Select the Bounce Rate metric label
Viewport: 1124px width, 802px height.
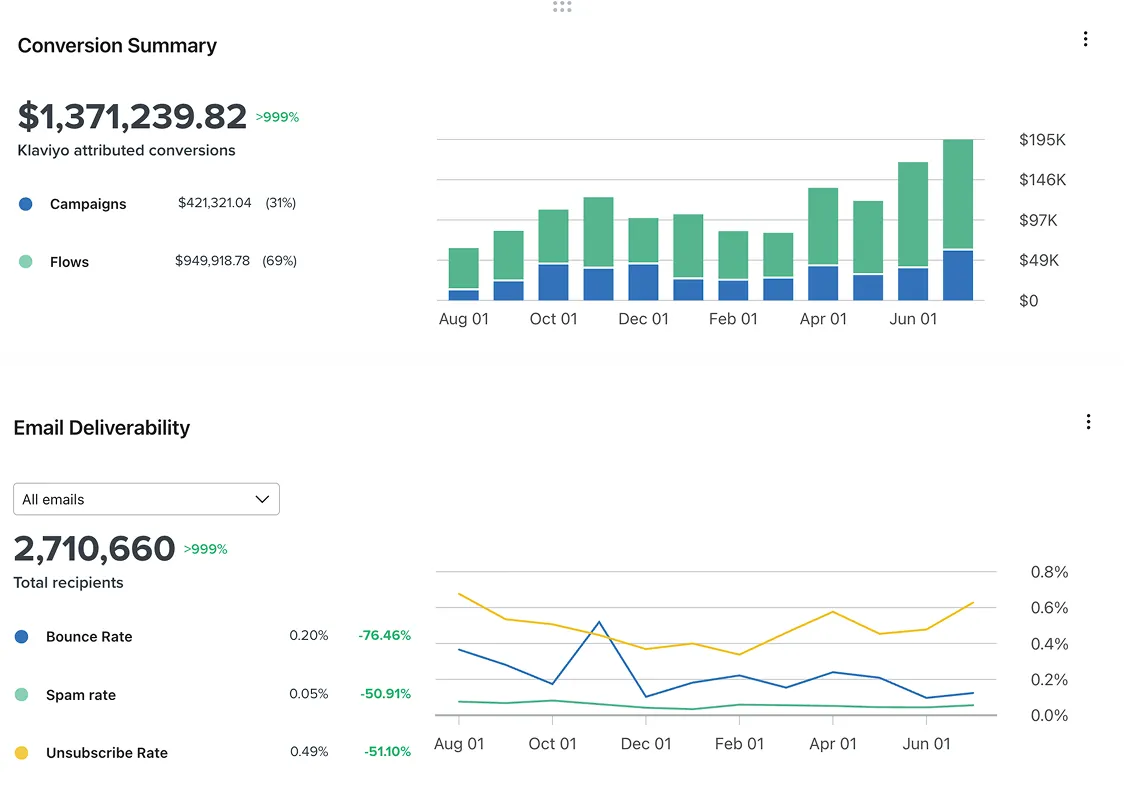pos(89,636)
